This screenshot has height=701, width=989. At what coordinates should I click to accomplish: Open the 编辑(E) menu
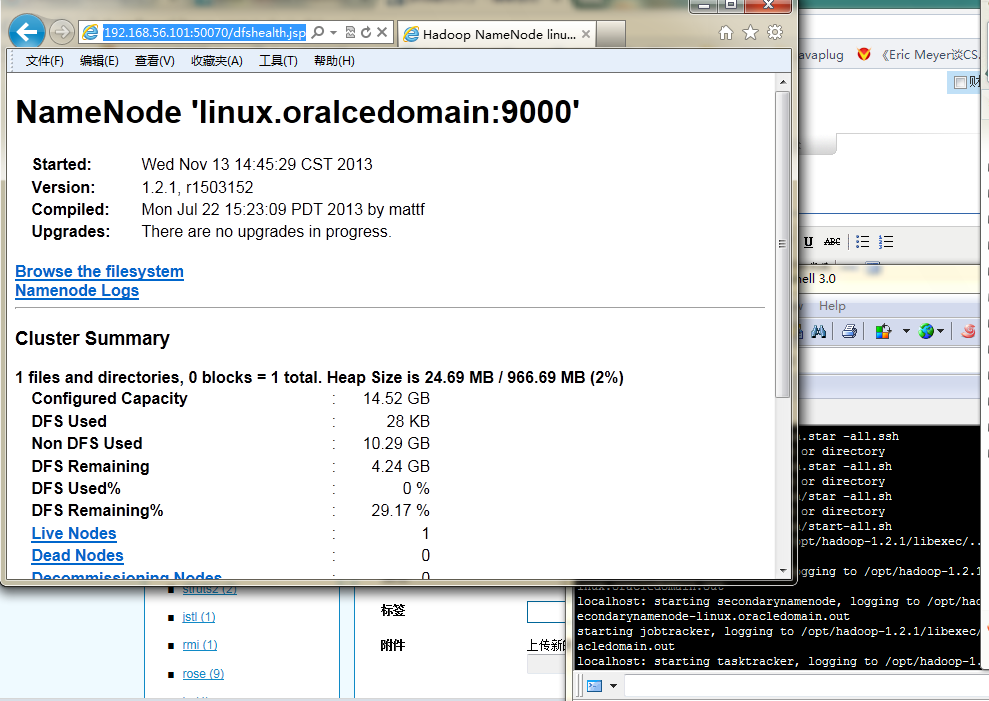(99, 61)
